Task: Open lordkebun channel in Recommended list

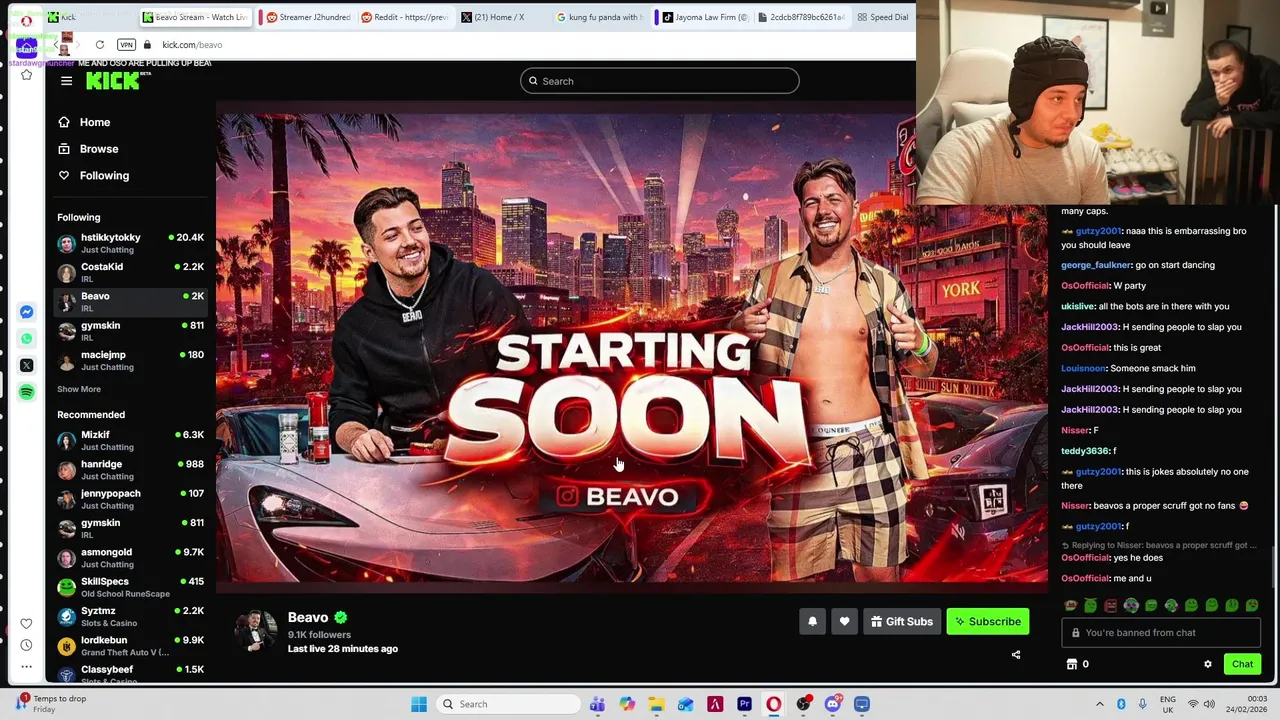Action: pos(130,646)
